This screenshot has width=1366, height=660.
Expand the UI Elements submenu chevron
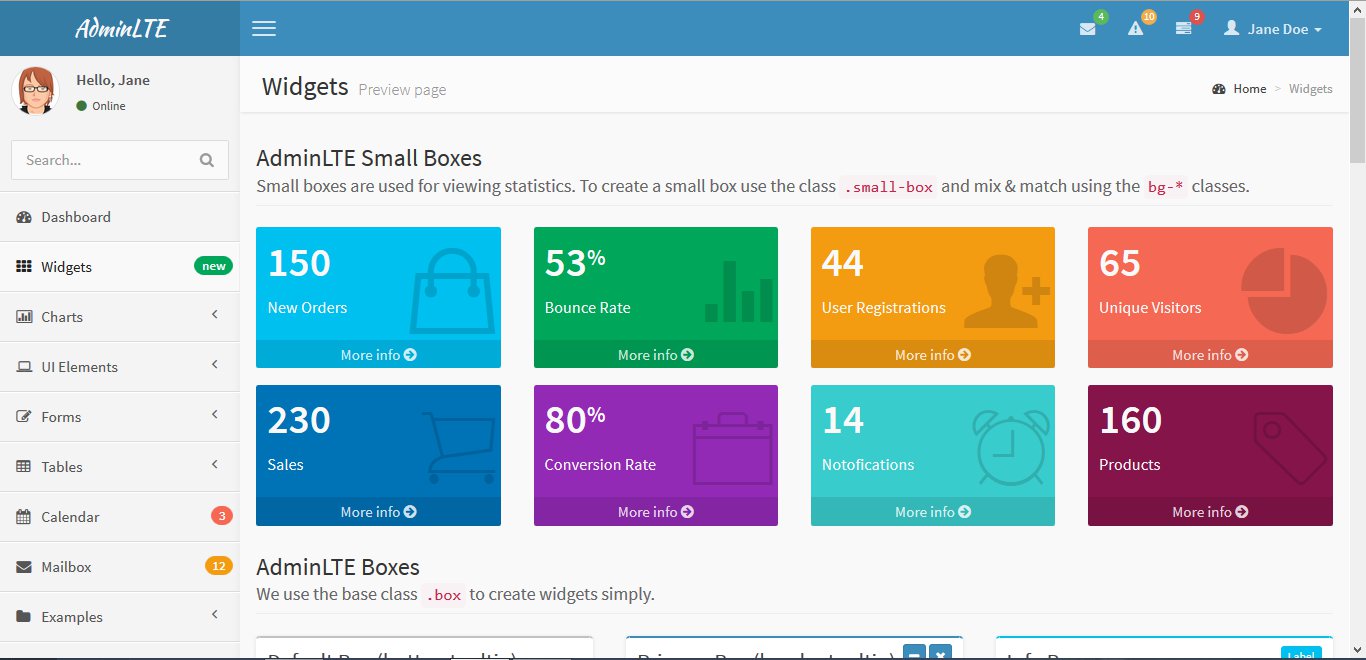point(214,365)
